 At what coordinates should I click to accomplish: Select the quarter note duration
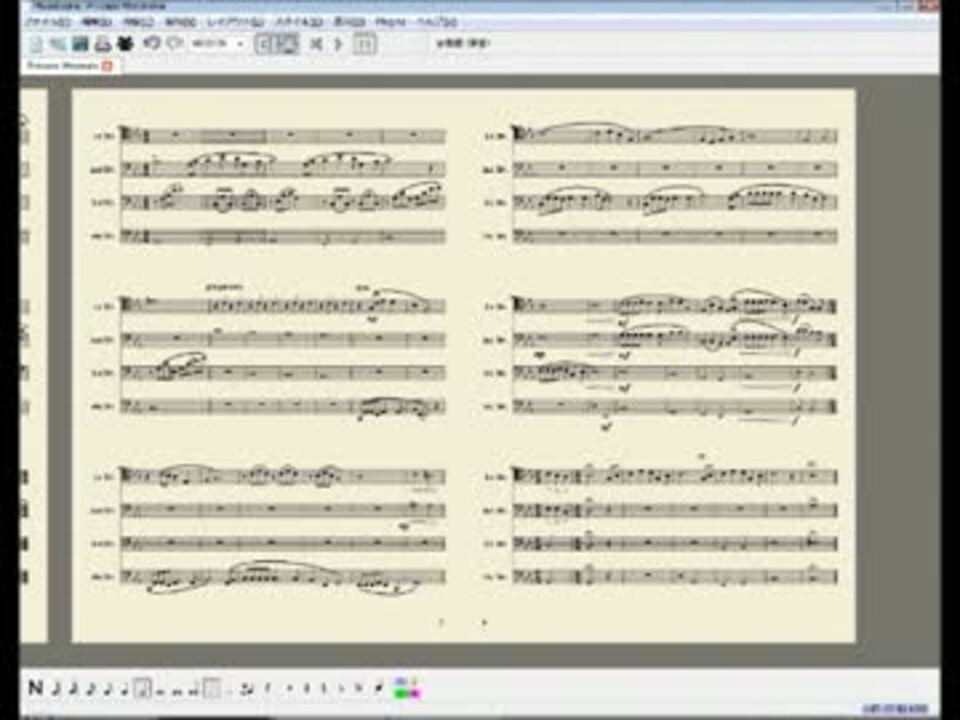pos(125,689)
